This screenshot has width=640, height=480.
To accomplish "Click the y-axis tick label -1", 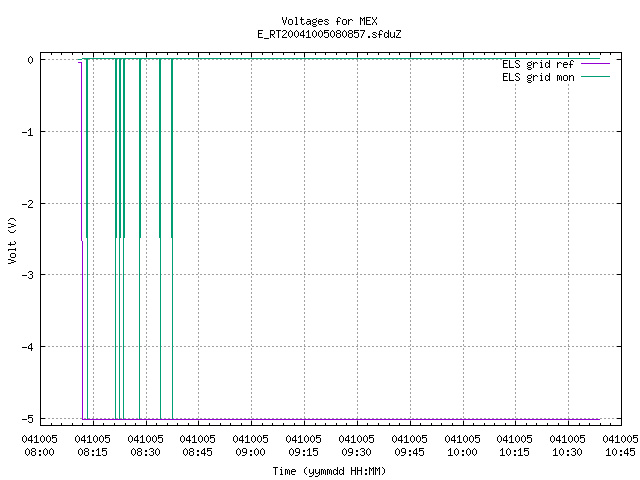I will coord(28,132).
